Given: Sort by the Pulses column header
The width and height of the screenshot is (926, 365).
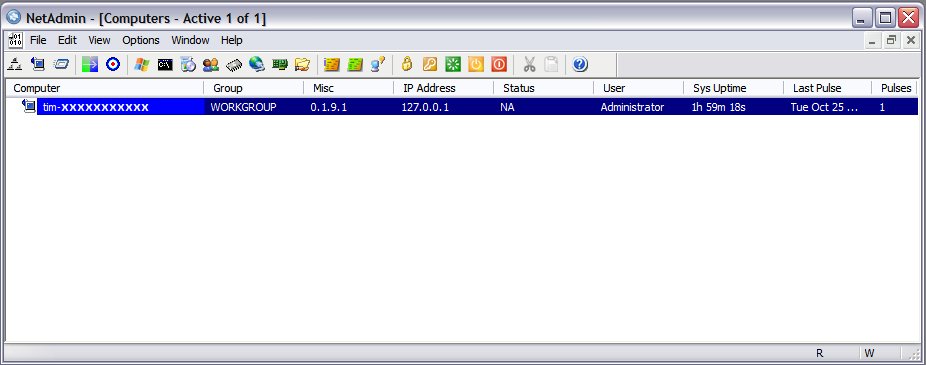Looking at the screenshot, I should click(895, 88).
